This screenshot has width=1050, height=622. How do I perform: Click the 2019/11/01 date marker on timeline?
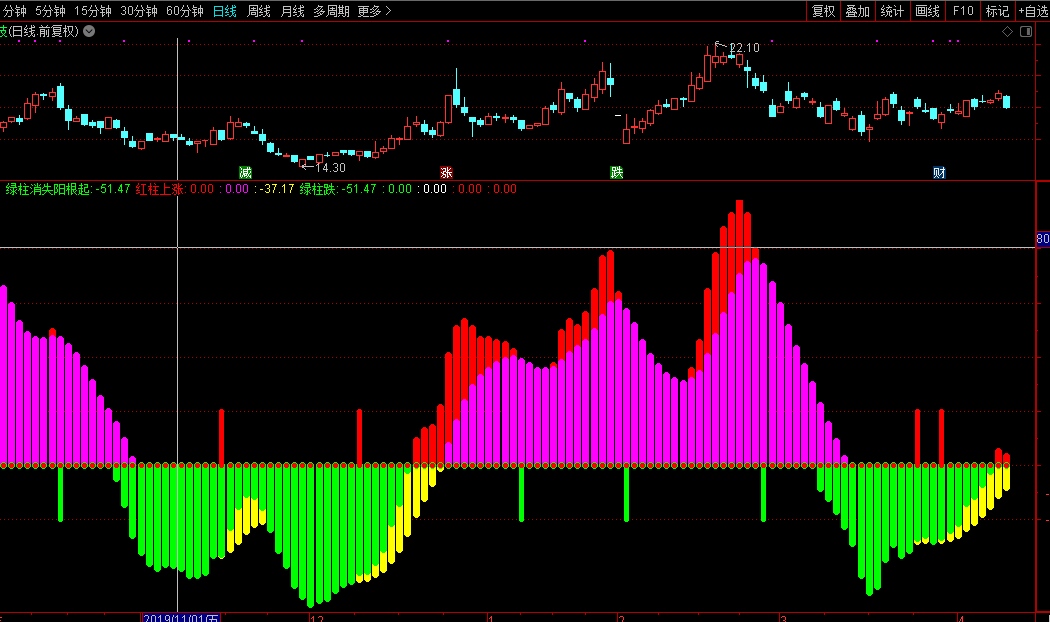click(180, 617)
